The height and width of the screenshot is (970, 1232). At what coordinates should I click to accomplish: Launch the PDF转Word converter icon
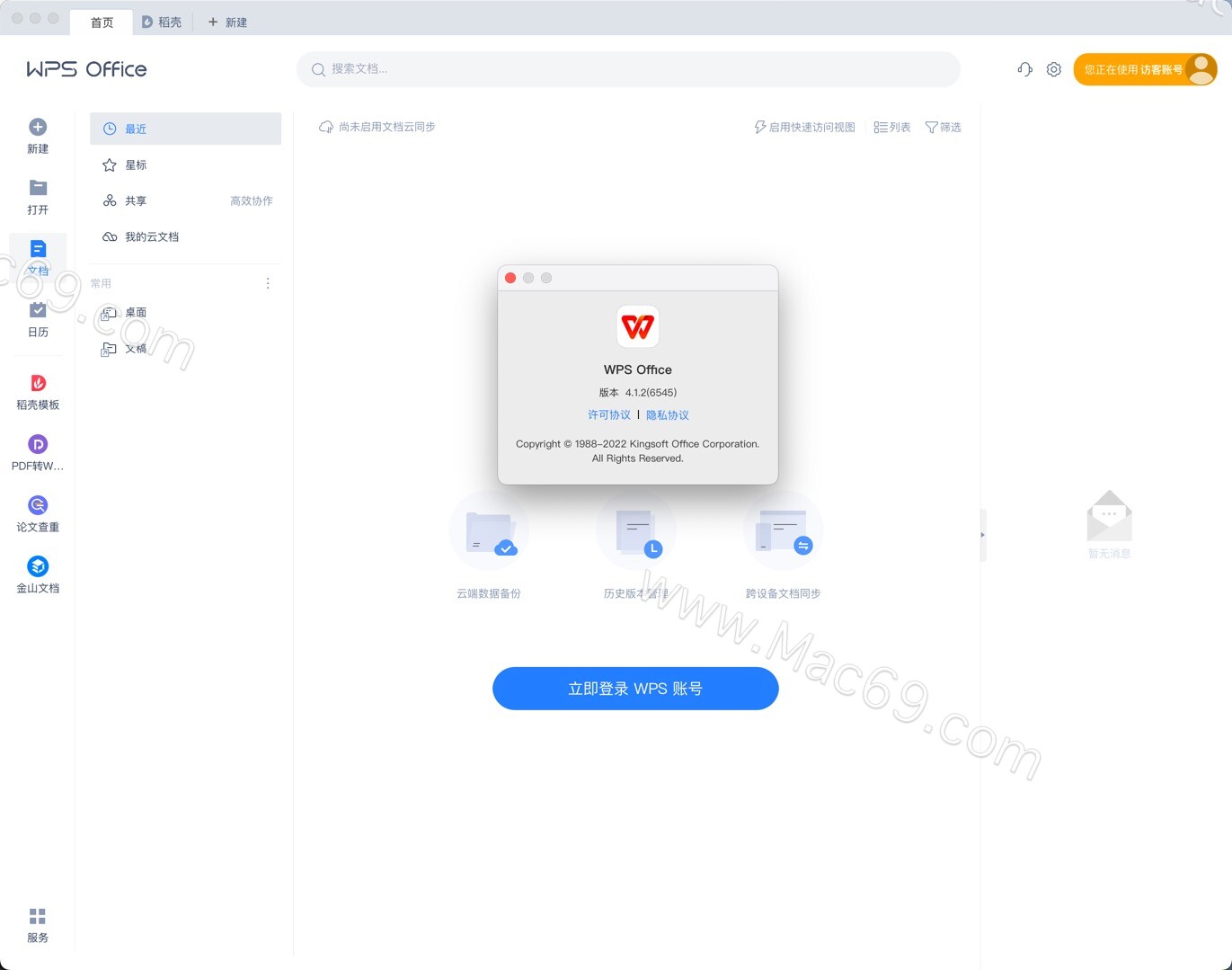38,444
